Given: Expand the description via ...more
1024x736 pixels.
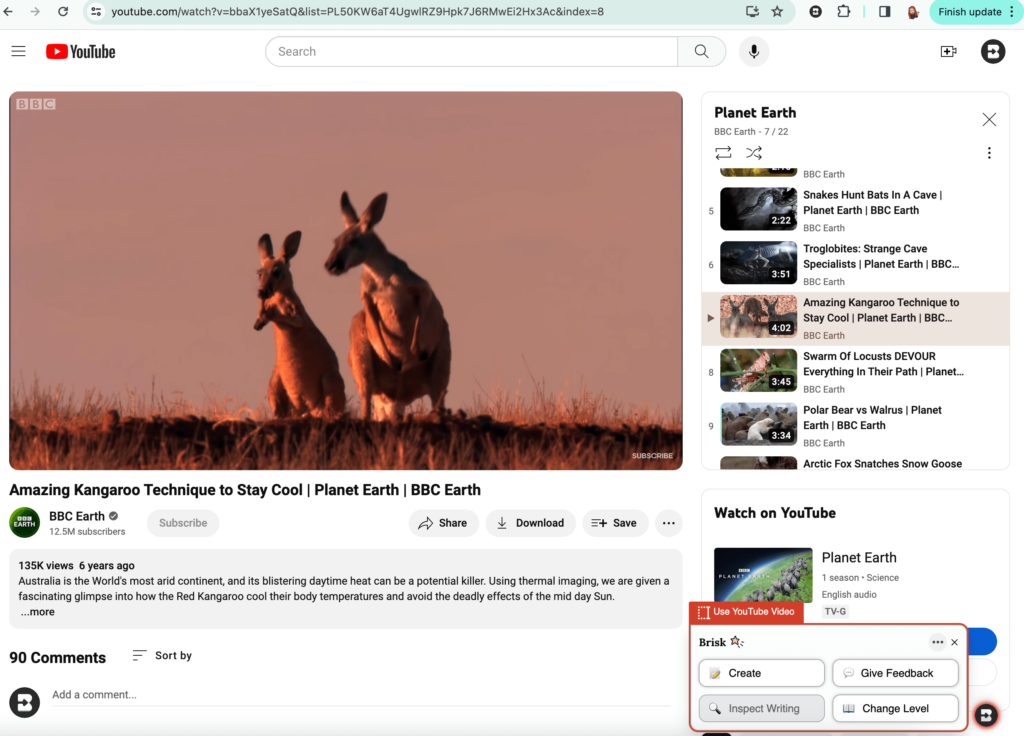Looking at the screenshot, I should point(37,611).
